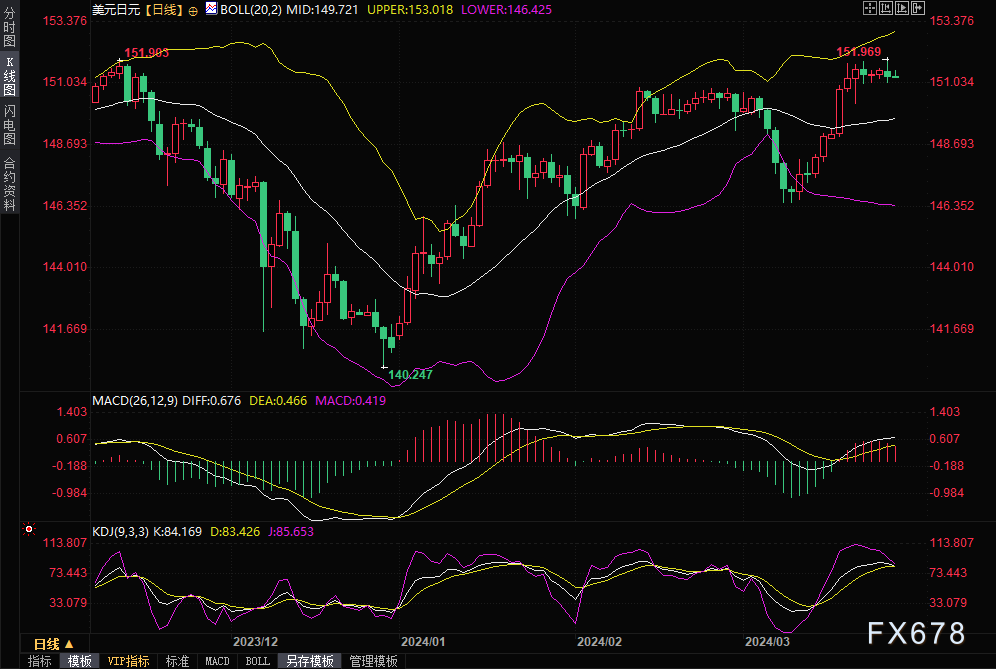Click the left axis 148.693 price label
Image resolution: width=996 pixels, height=669 pixels.
pos(65,144)
